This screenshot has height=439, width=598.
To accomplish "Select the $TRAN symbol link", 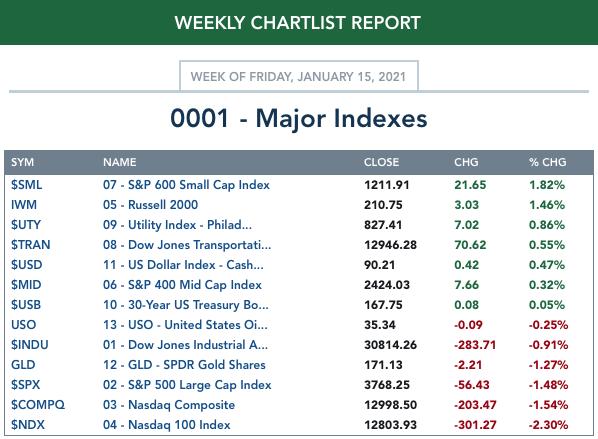I will pyautogui.click(x=31, y=245).
